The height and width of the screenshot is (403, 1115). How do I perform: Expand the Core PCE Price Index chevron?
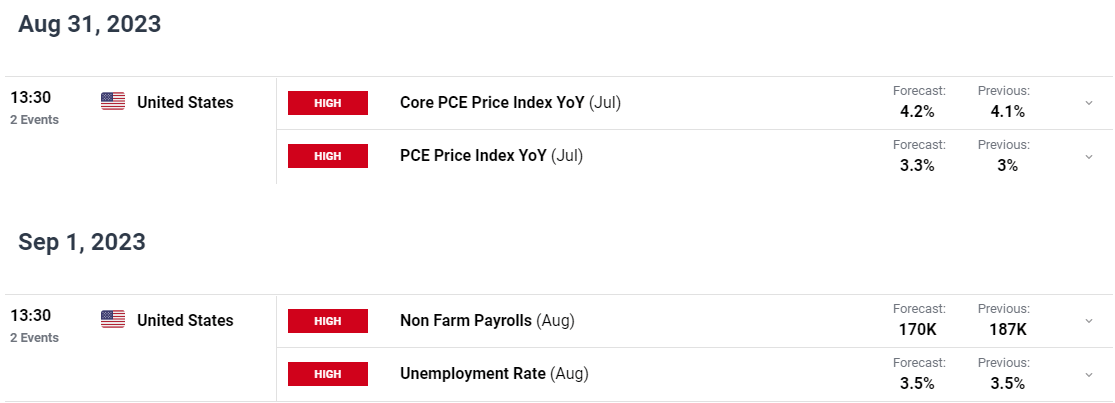1089,103
